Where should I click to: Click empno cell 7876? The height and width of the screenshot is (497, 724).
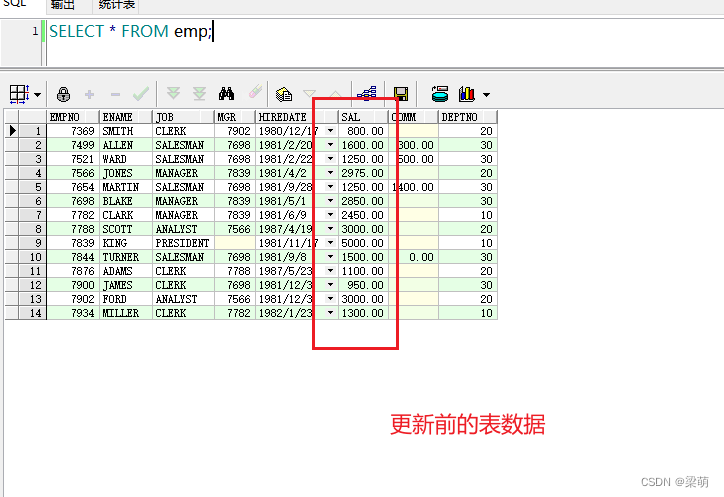[x=73, y=271]
